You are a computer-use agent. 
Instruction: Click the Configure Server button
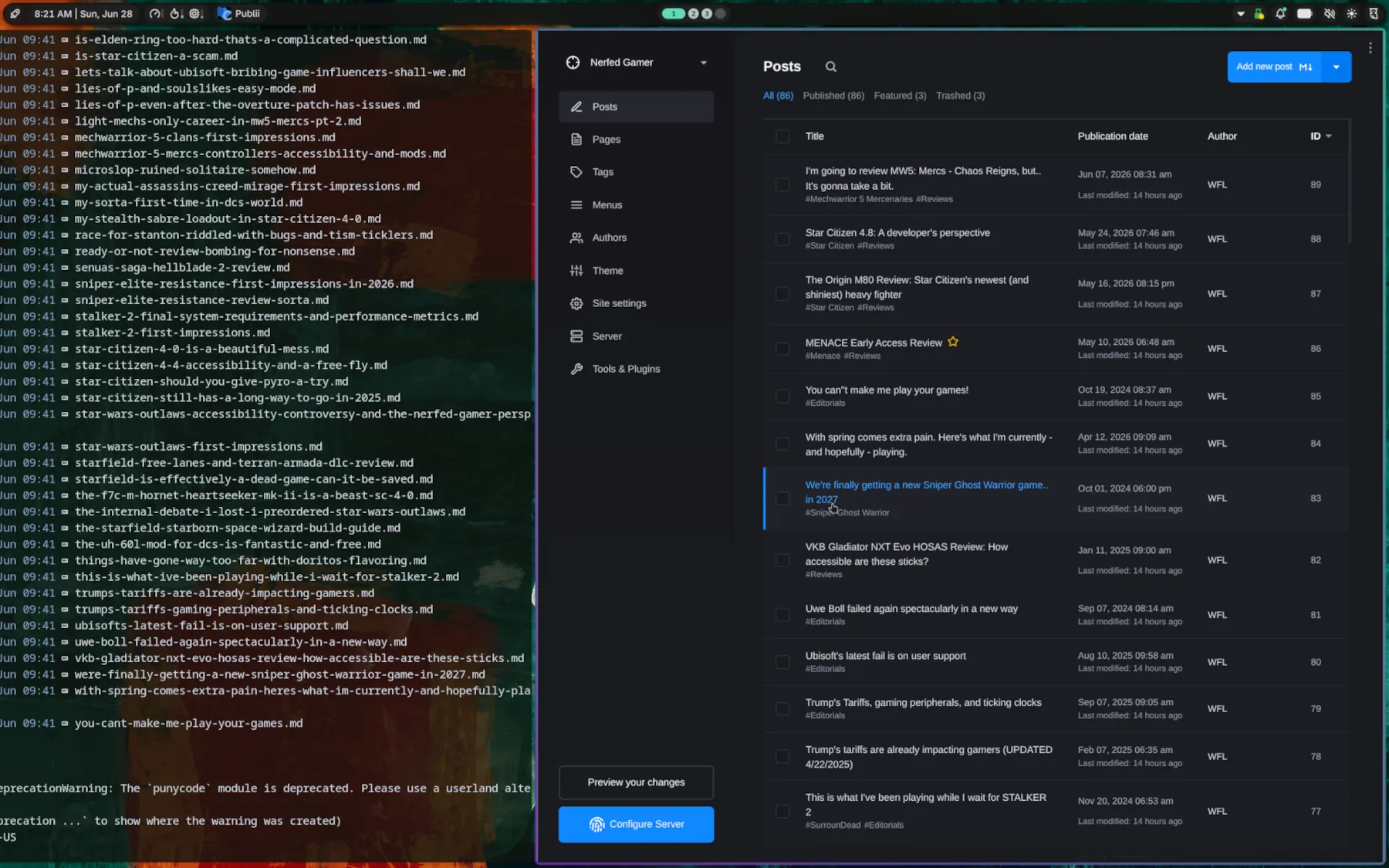pos(636,824)
